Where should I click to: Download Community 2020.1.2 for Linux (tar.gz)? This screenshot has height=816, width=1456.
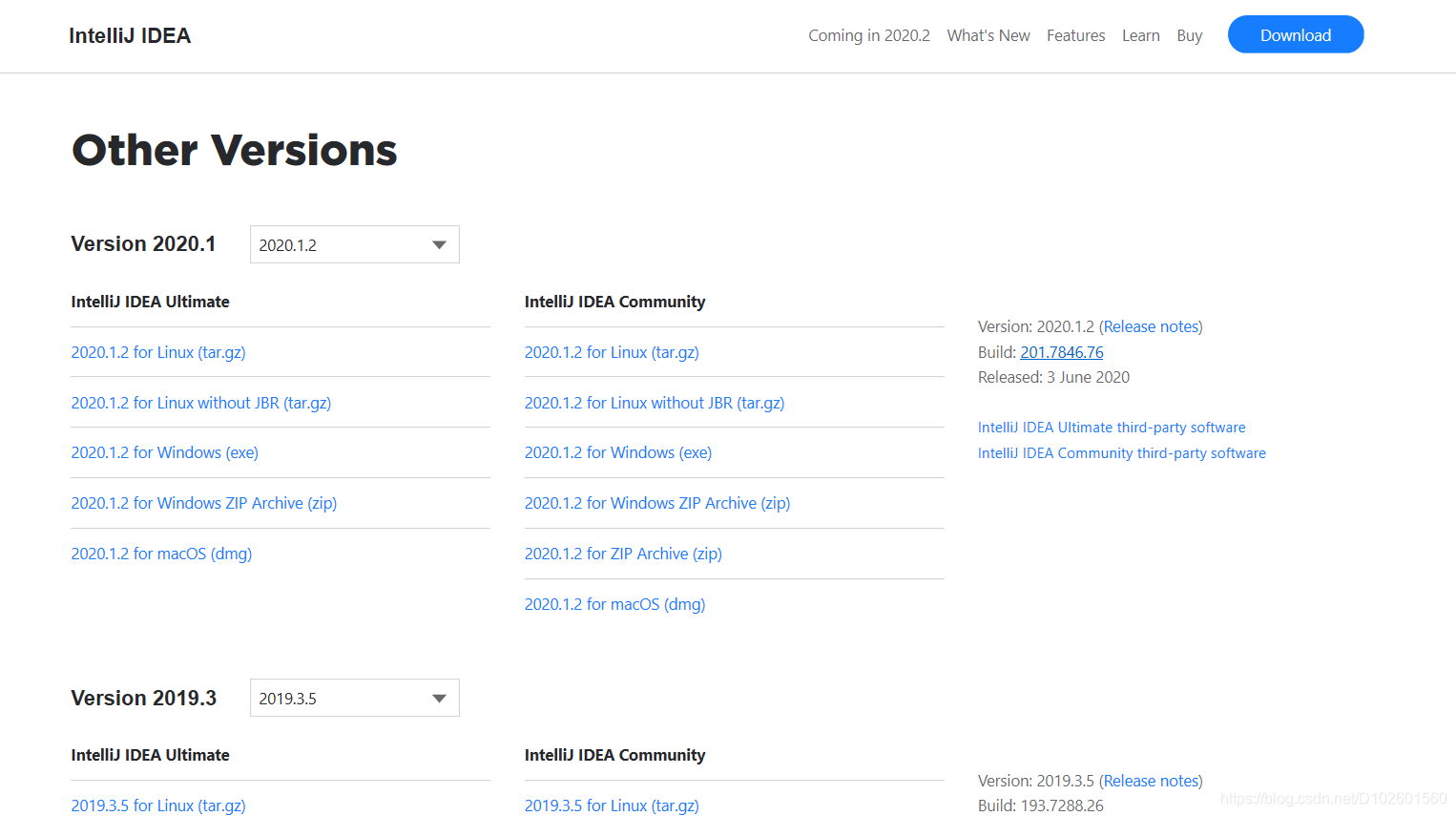[612, 352]
